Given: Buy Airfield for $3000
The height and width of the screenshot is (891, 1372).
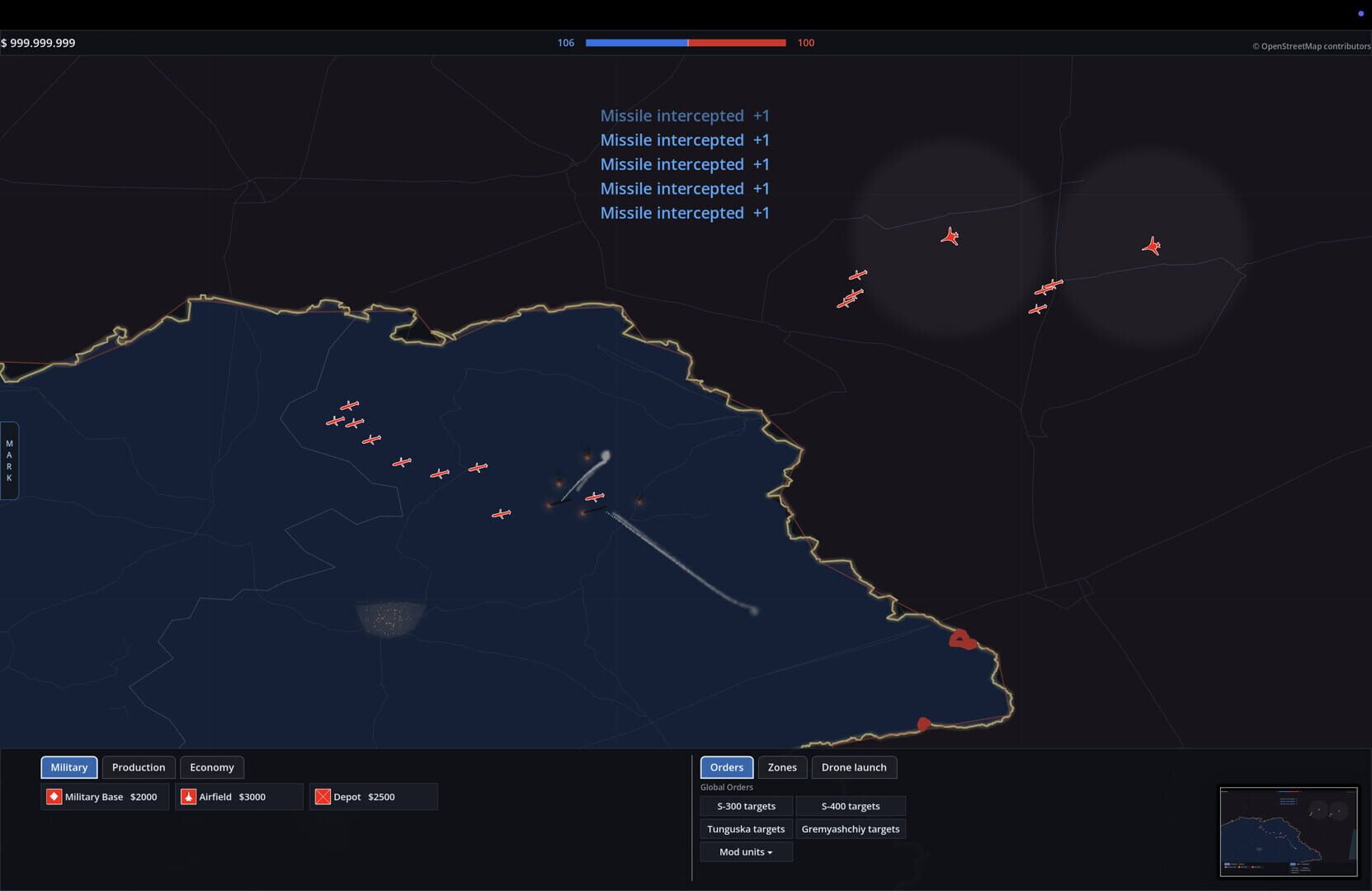Looking at the screenshot, I should tap(239, 797).
